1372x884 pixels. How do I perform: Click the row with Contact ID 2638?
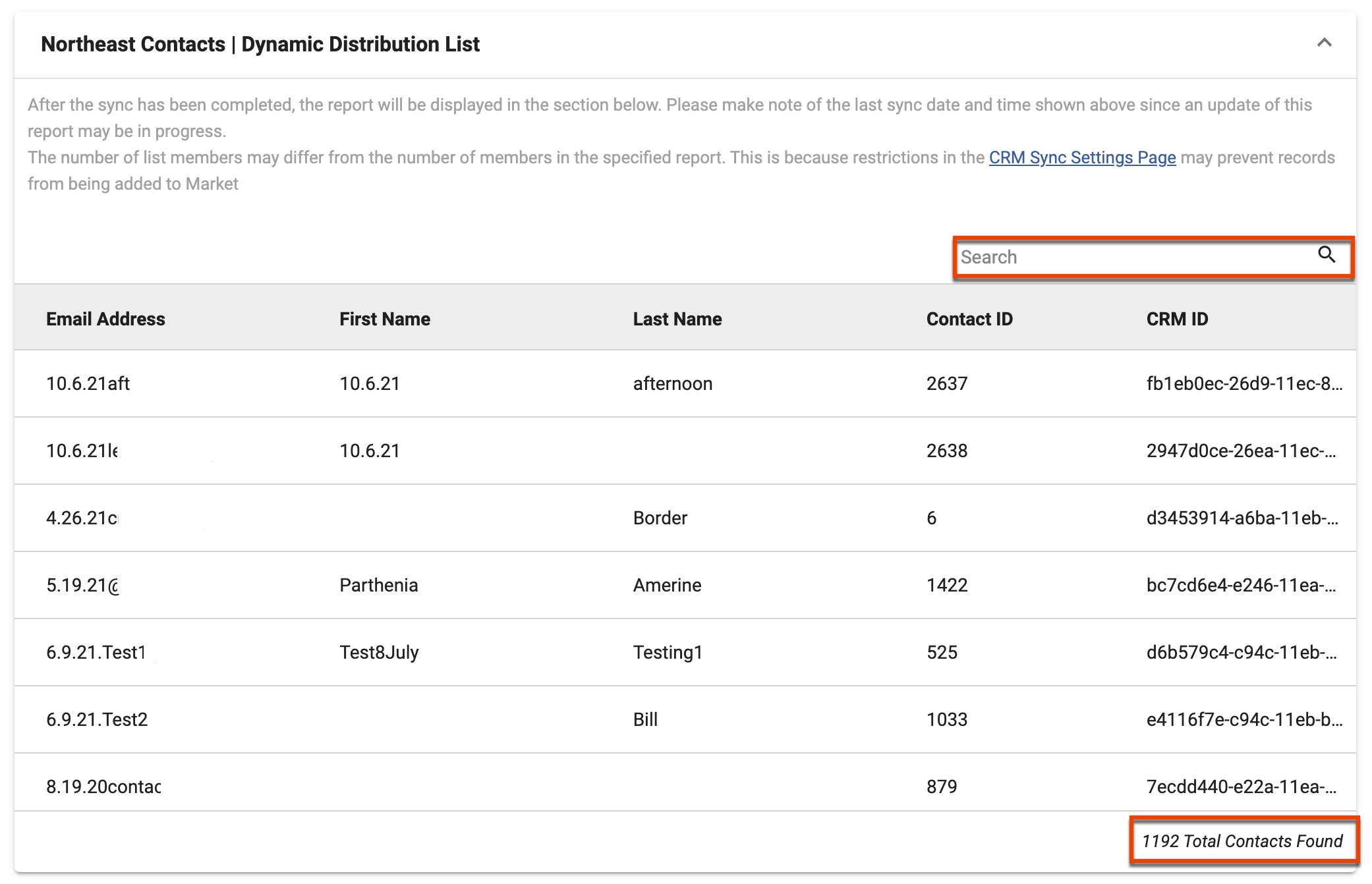pyautogui.click(x=946, y=451)
